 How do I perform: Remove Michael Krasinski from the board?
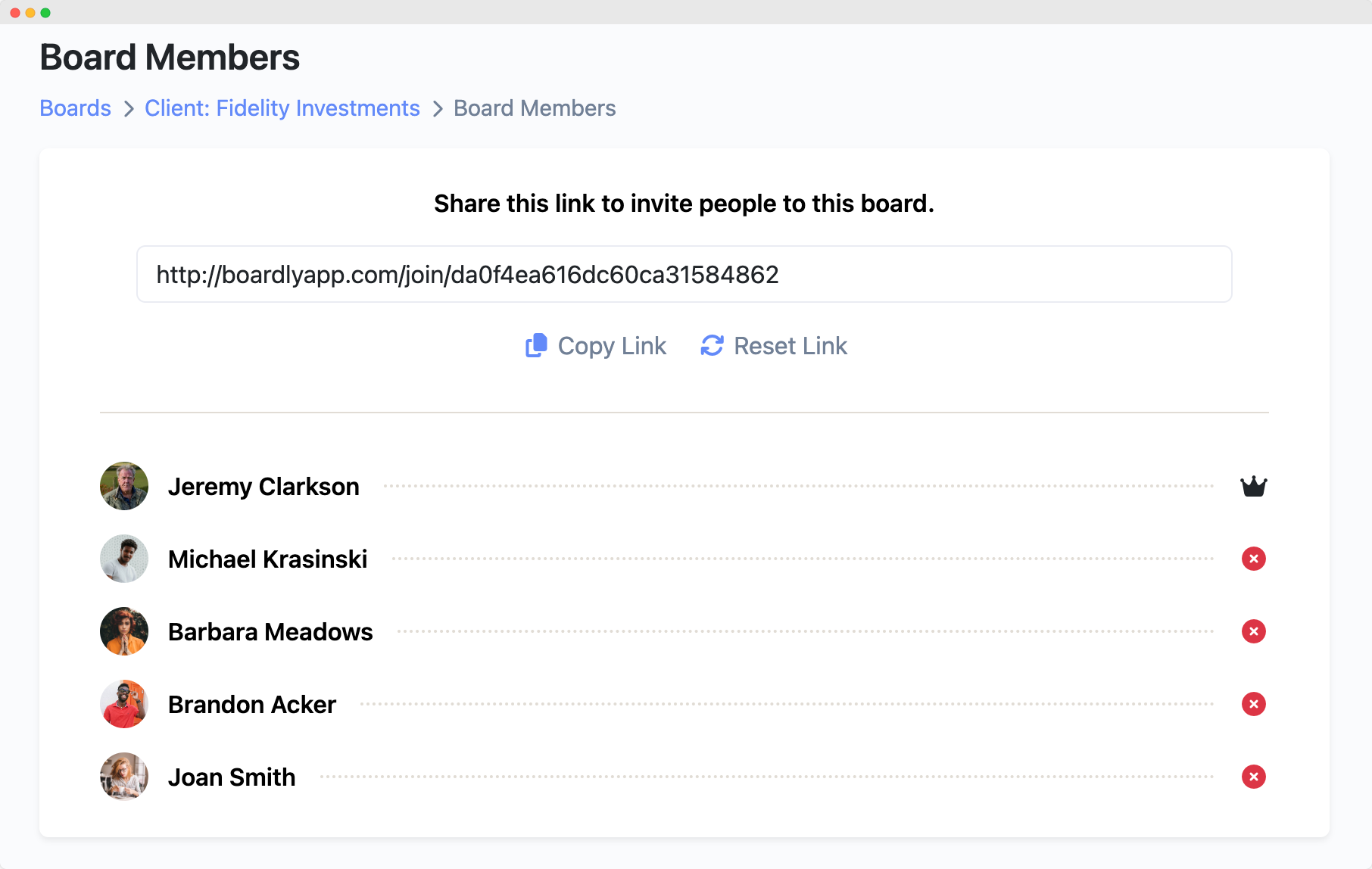[x=1253, y=559]
